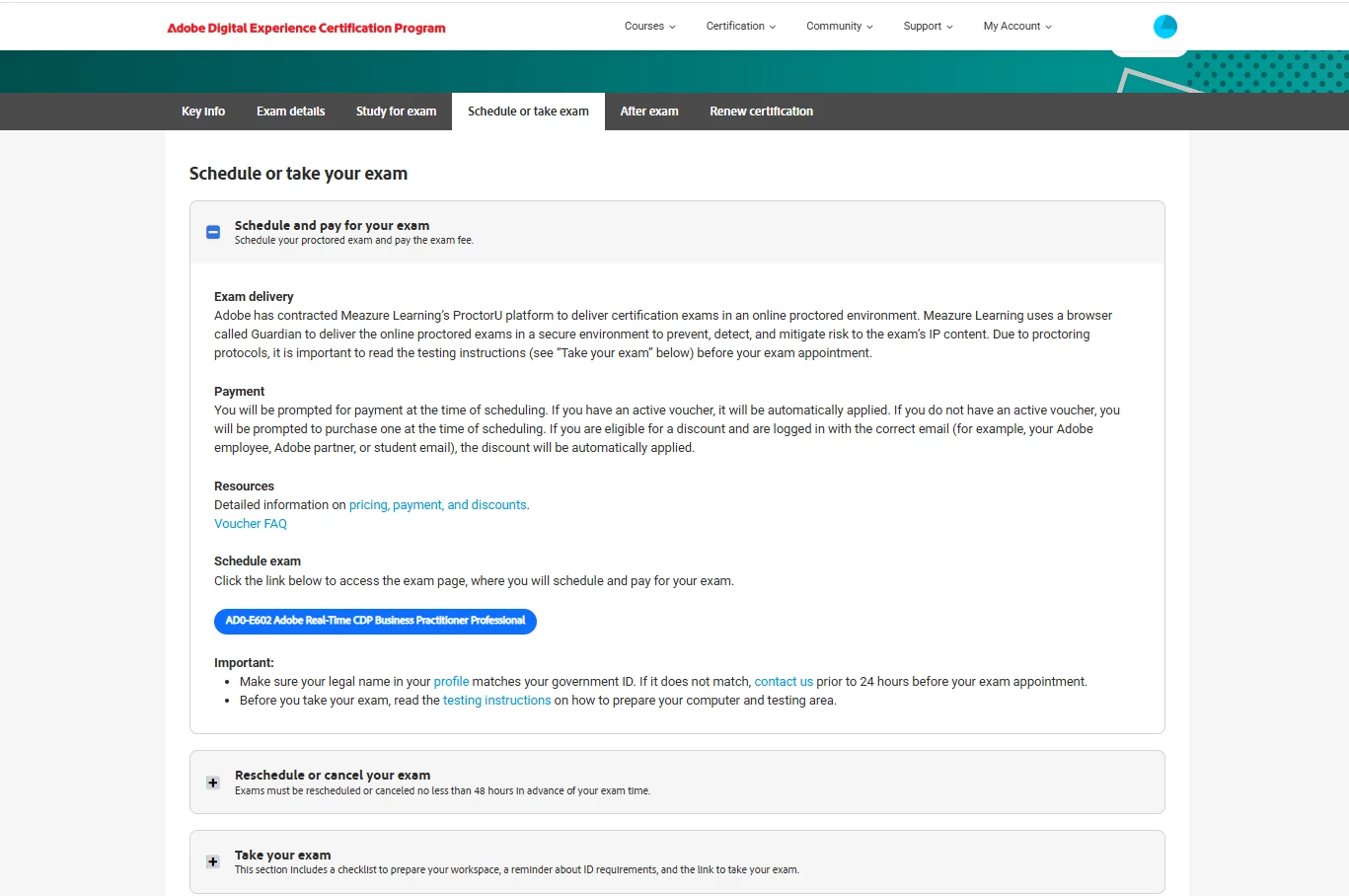This screenshot has width=1349, height=896.
Task: Click the Adobe Digital Experience Certification Program logo
Action: click(306, 28)
